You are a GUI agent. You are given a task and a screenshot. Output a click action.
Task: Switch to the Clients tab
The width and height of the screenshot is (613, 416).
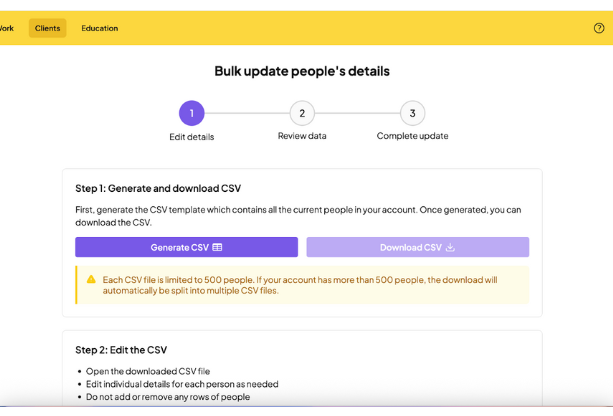[x=47, y=28]
